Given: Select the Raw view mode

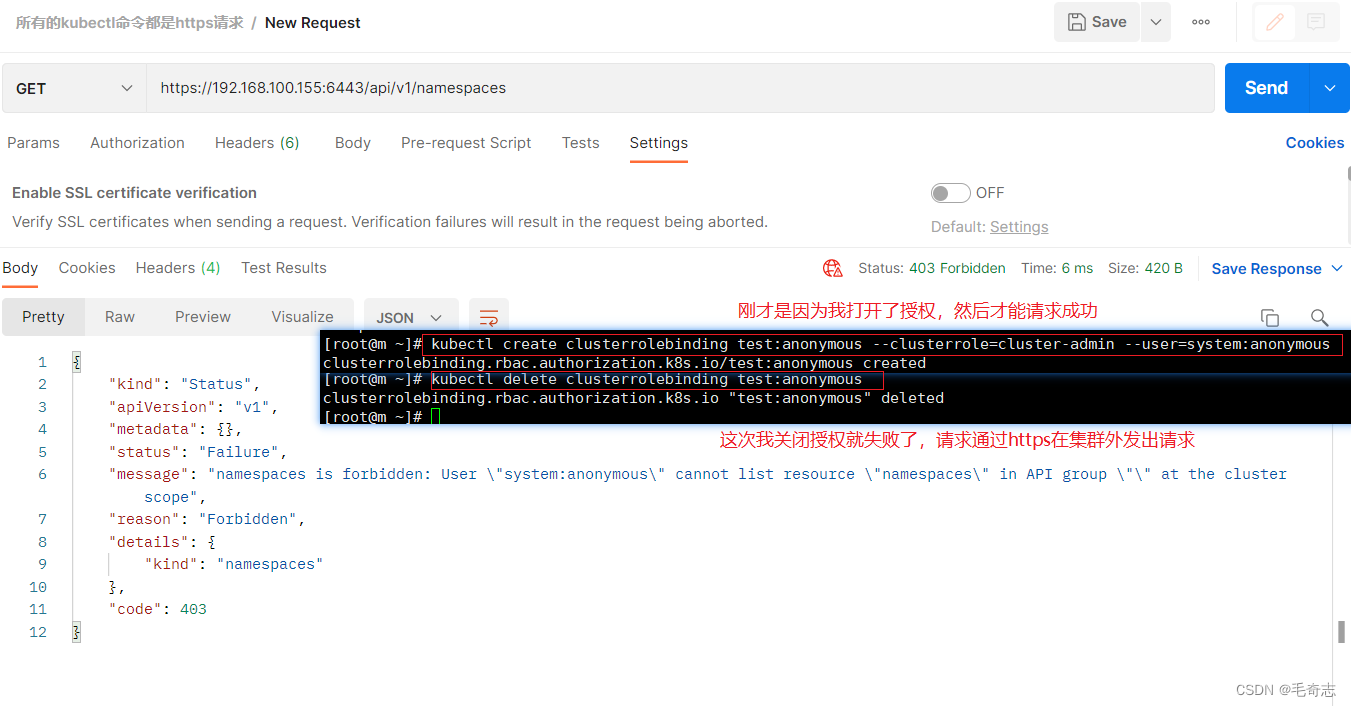Looking at the screenshot, I should 120,317.
